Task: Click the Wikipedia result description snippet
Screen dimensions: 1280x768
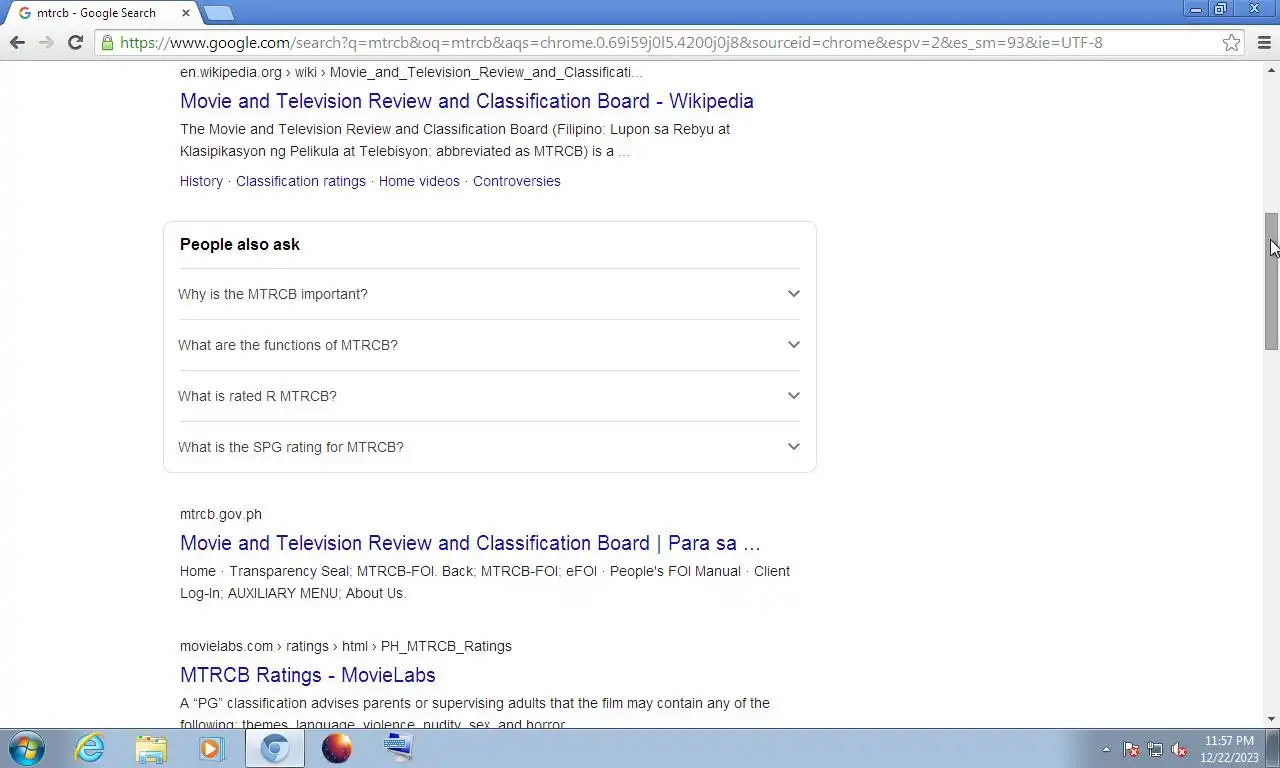Action: click(x=455, y=140)
